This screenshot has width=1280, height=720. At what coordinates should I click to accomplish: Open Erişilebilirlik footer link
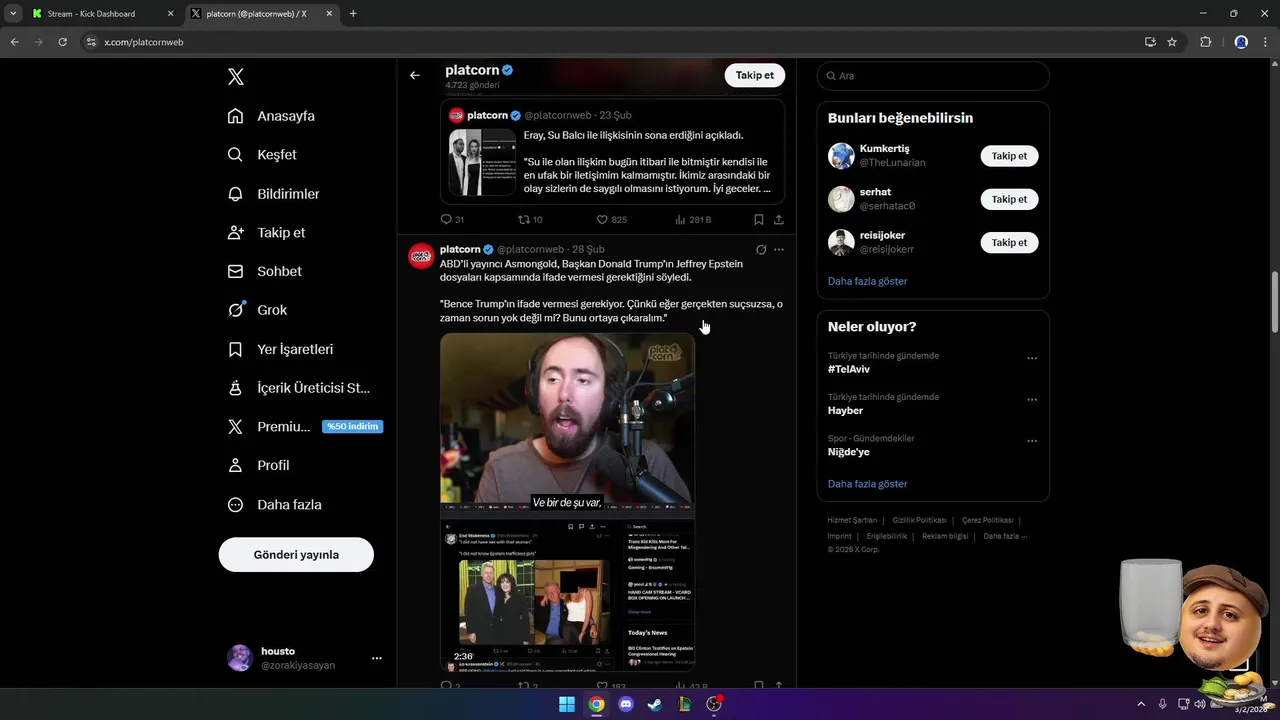pyautogui.click(x=887, y=537)
